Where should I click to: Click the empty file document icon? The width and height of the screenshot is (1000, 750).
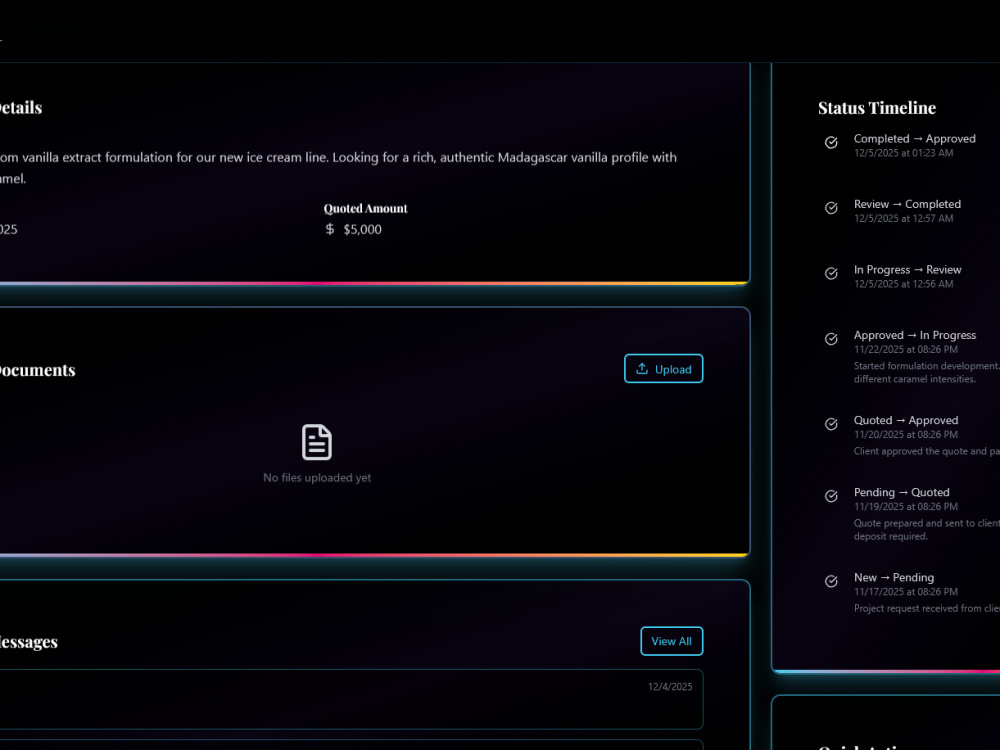coord(317,442)
